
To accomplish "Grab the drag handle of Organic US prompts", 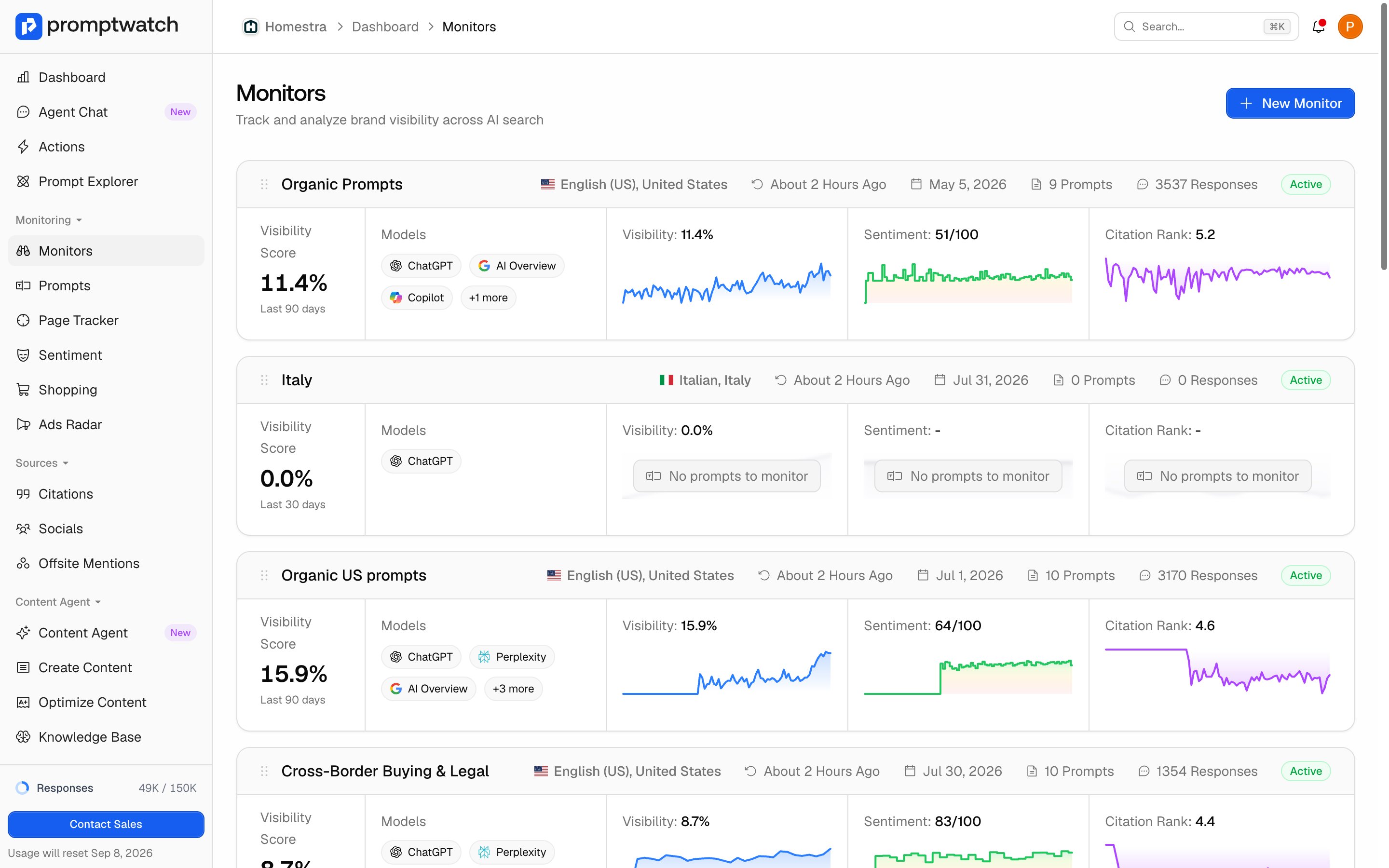I will pyautogui.click(x=264, y=575).
